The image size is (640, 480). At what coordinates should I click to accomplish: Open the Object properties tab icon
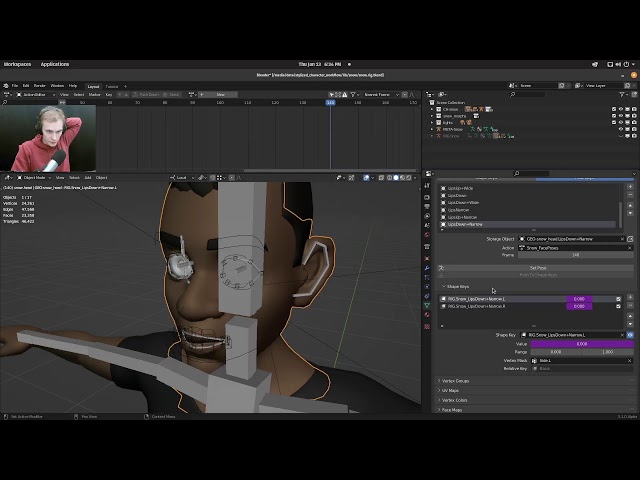427,258
